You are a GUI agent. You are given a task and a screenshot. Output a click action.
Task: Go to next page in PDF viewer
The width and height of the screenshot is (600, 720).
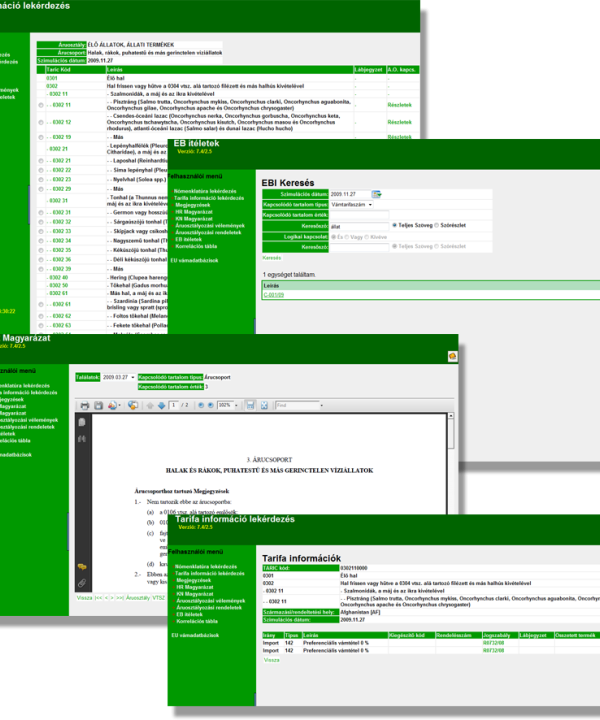pos(162,405)
